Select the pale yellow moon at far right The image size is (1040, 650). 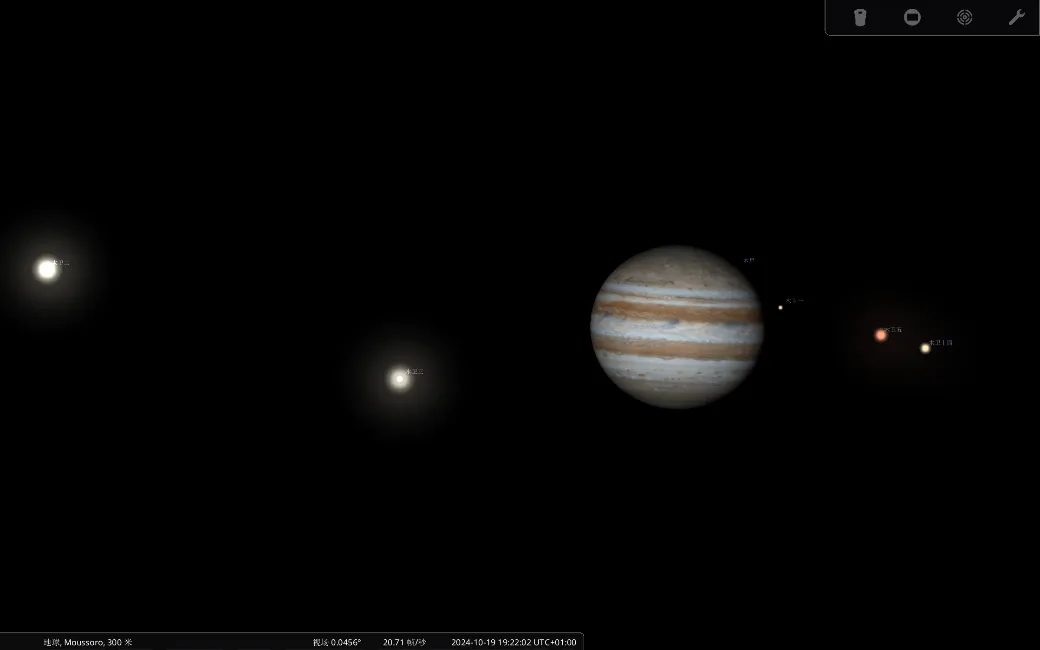pyautogui.click(x=925, y=348)
